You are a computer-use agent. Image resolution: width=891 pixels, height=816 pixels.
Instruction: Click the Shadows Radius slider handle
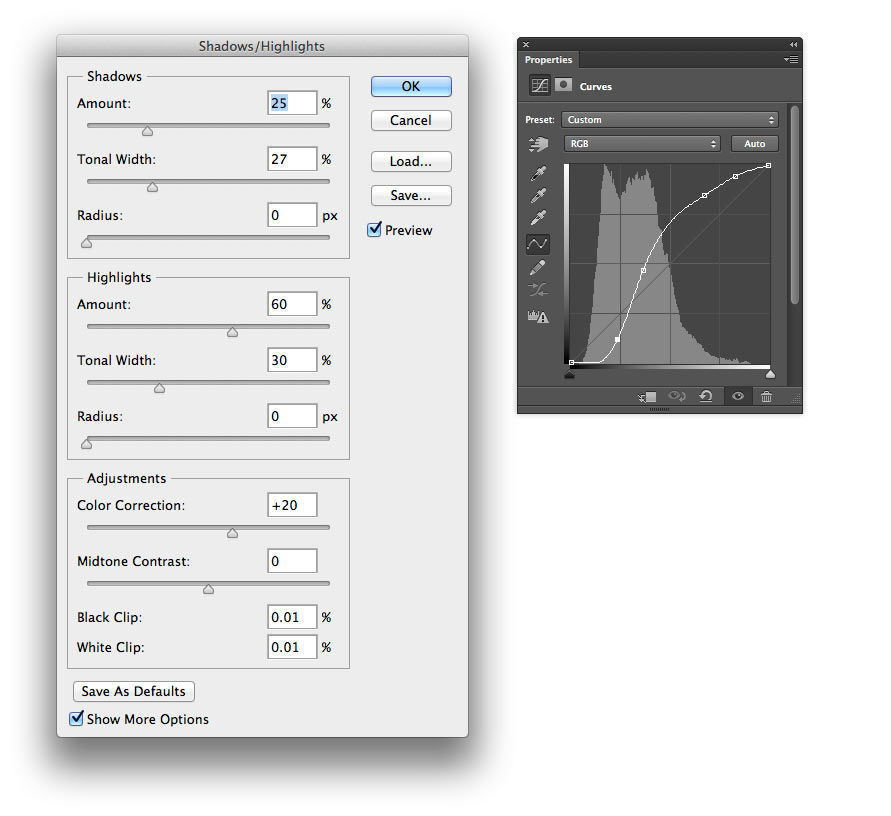pyautogui.click(x=86, y=243)
